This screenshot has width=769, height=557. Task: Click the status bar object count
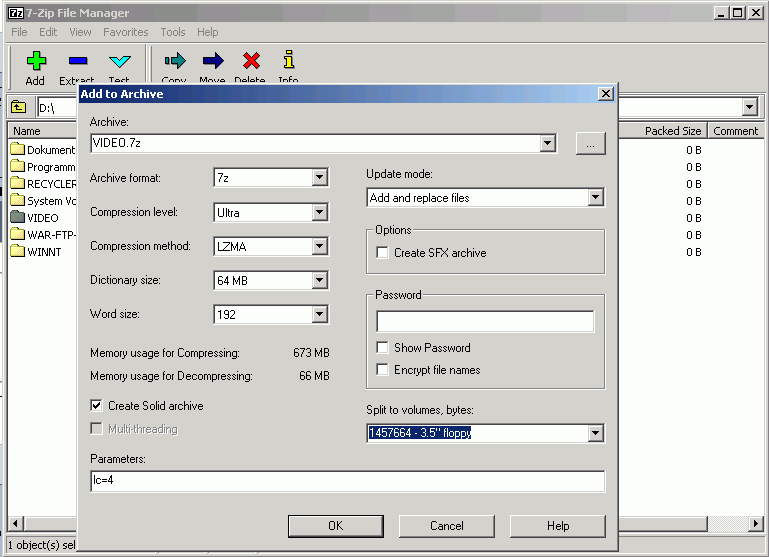tap(42, 545)
